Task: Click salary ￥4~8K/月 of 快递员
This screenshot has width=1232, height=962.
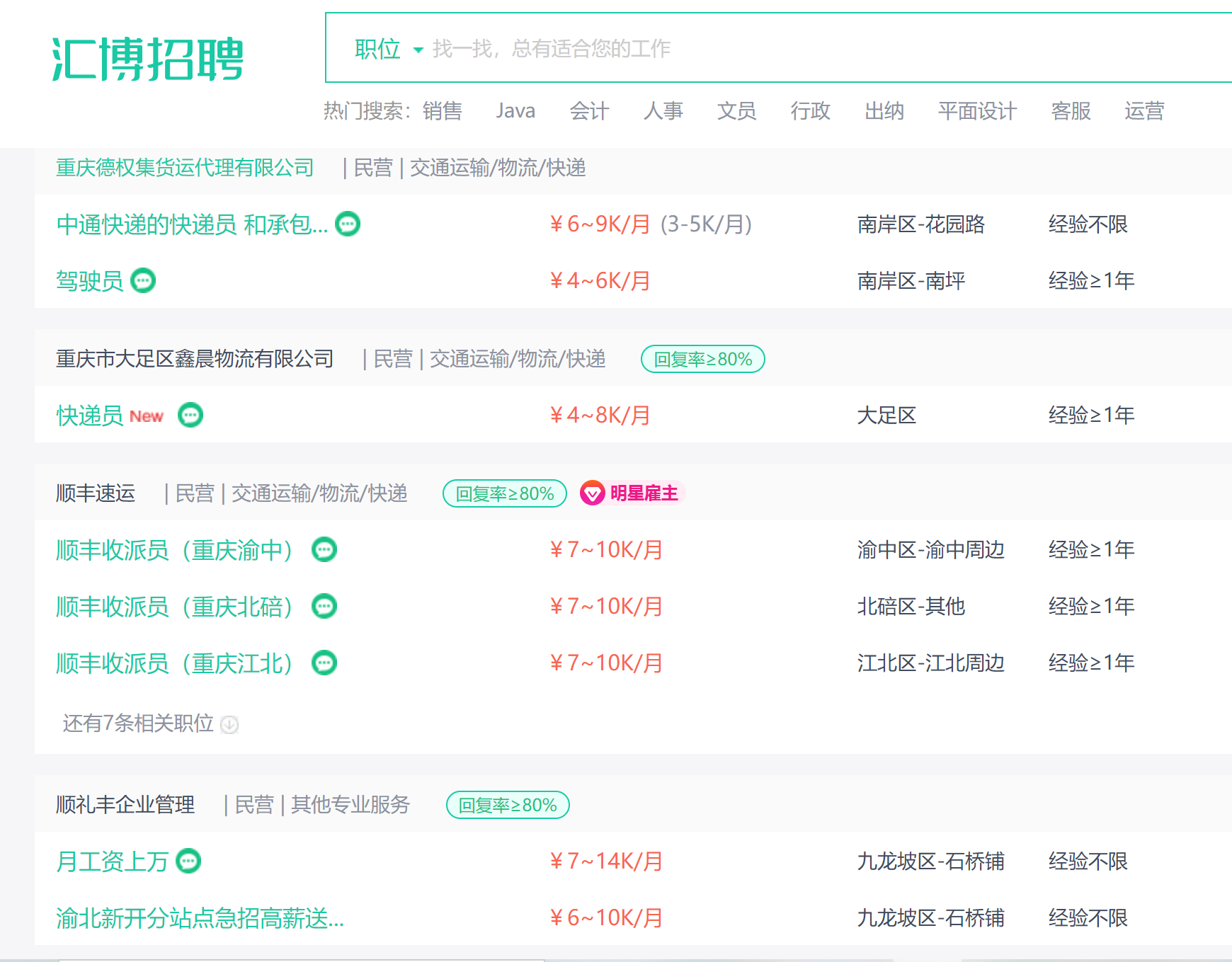Action: (599, 416)
